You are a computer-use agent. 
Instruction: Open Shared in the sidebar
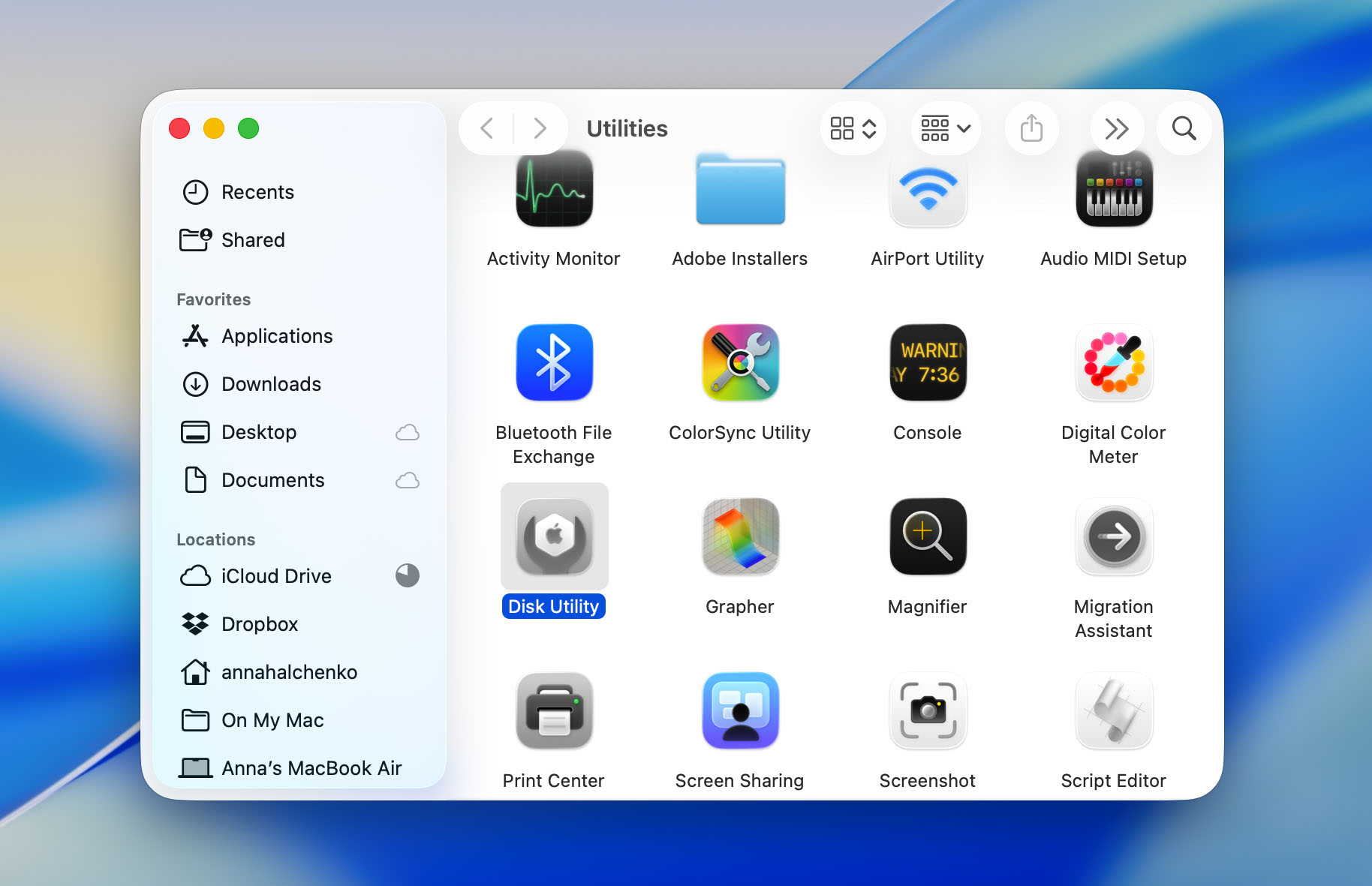click(x=300, y=240)
